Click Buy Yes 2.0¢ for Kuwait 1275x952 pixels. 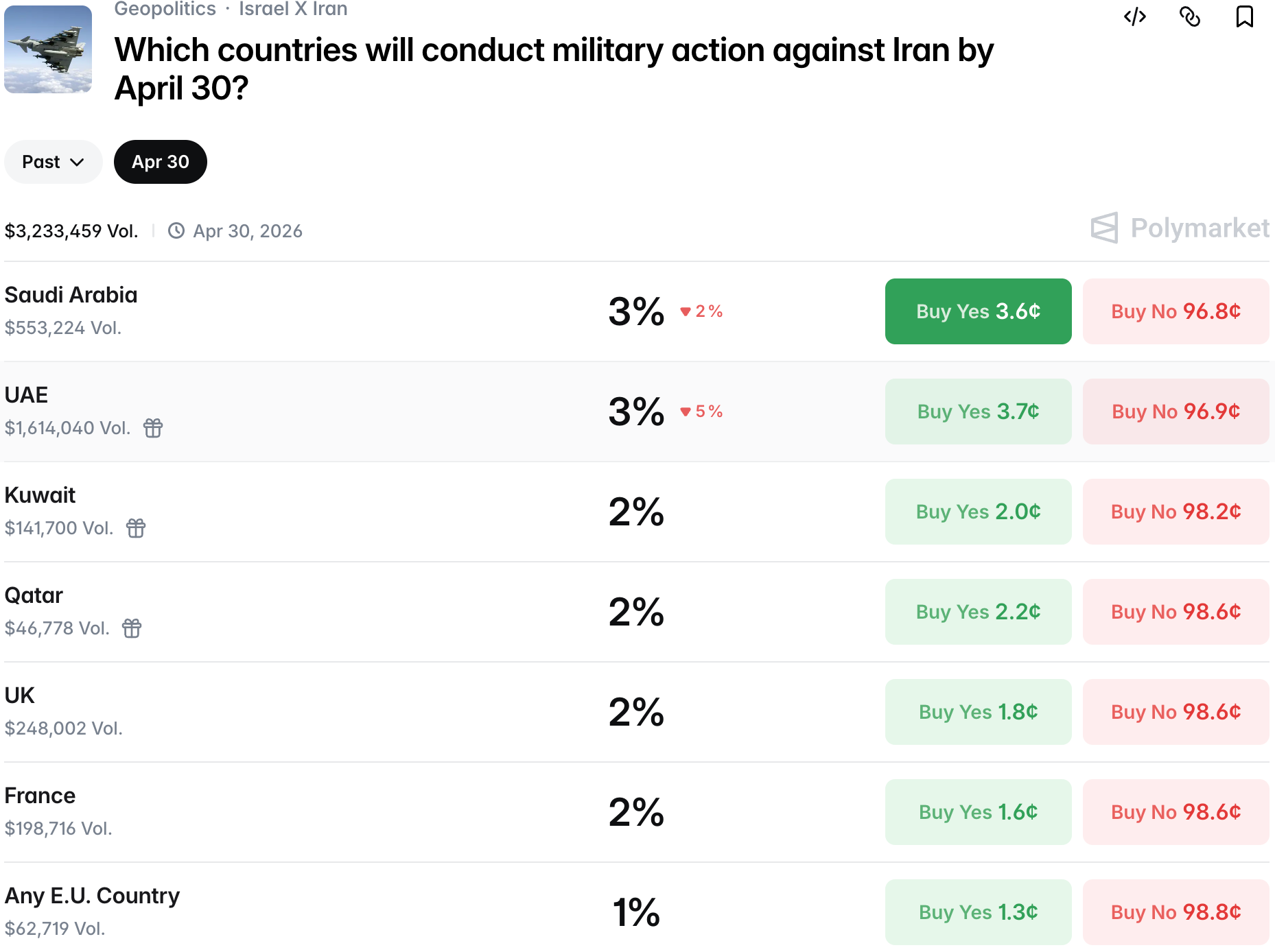[978, 512]
